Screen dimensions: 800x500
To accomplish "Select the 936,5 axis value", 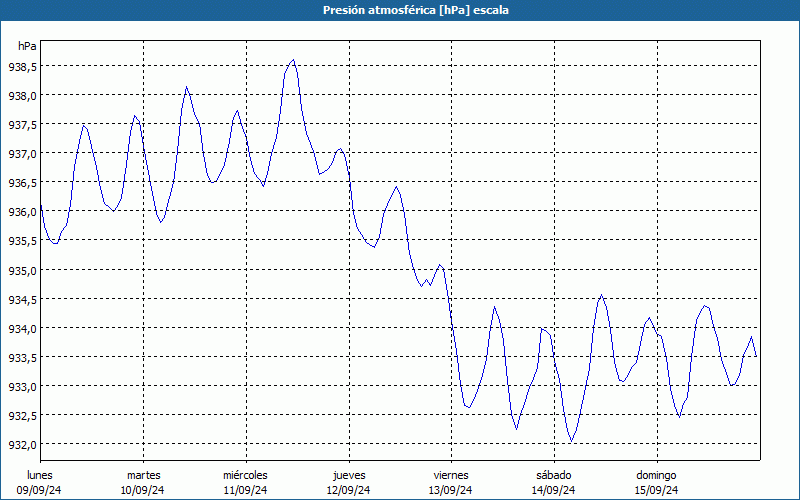I will pos(22,183).
